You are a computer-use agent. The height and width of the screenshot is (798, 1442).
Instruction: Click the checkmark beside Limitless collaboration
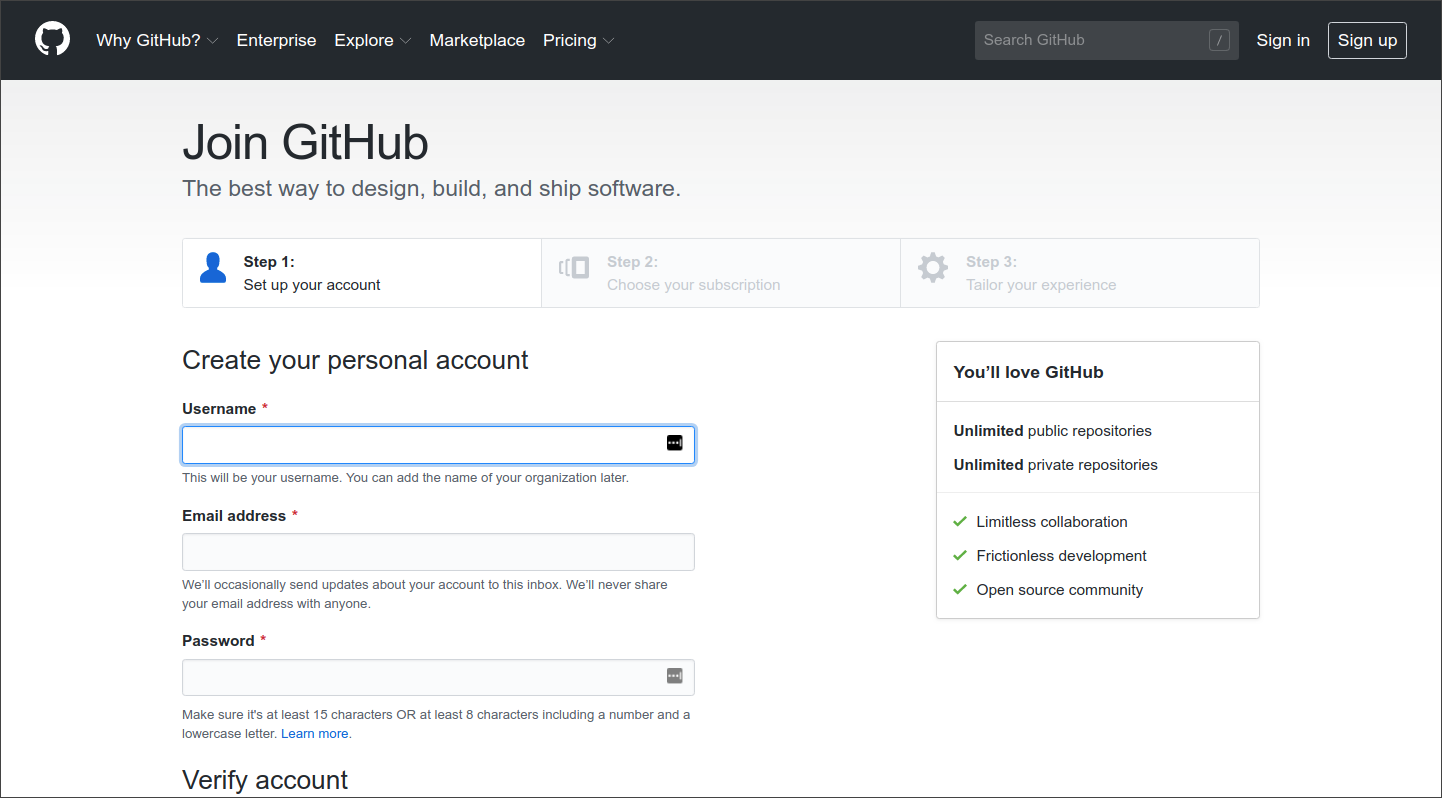tap(960, 521)
